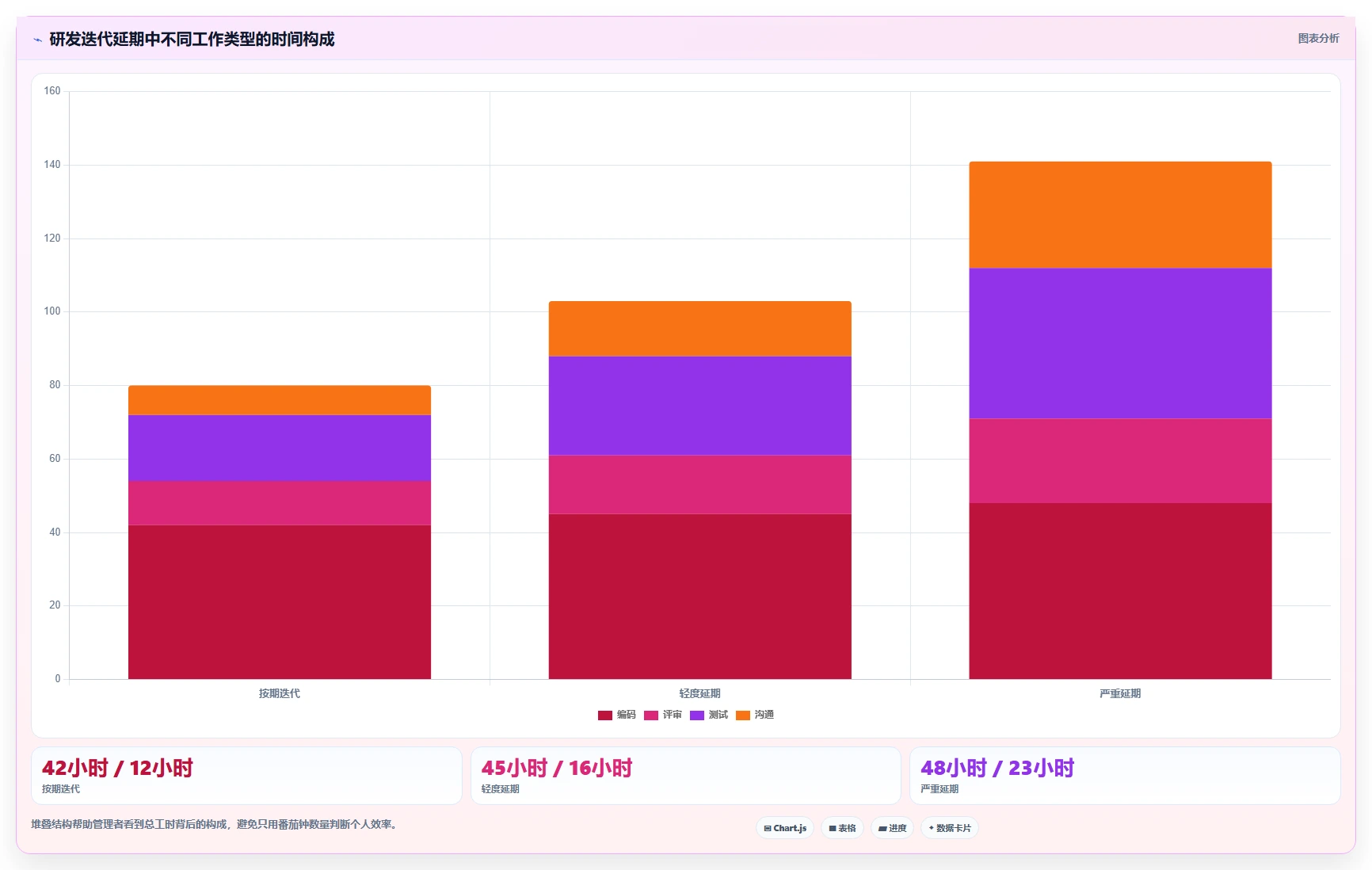Click the y-axis value 0

tap(58, 679)
